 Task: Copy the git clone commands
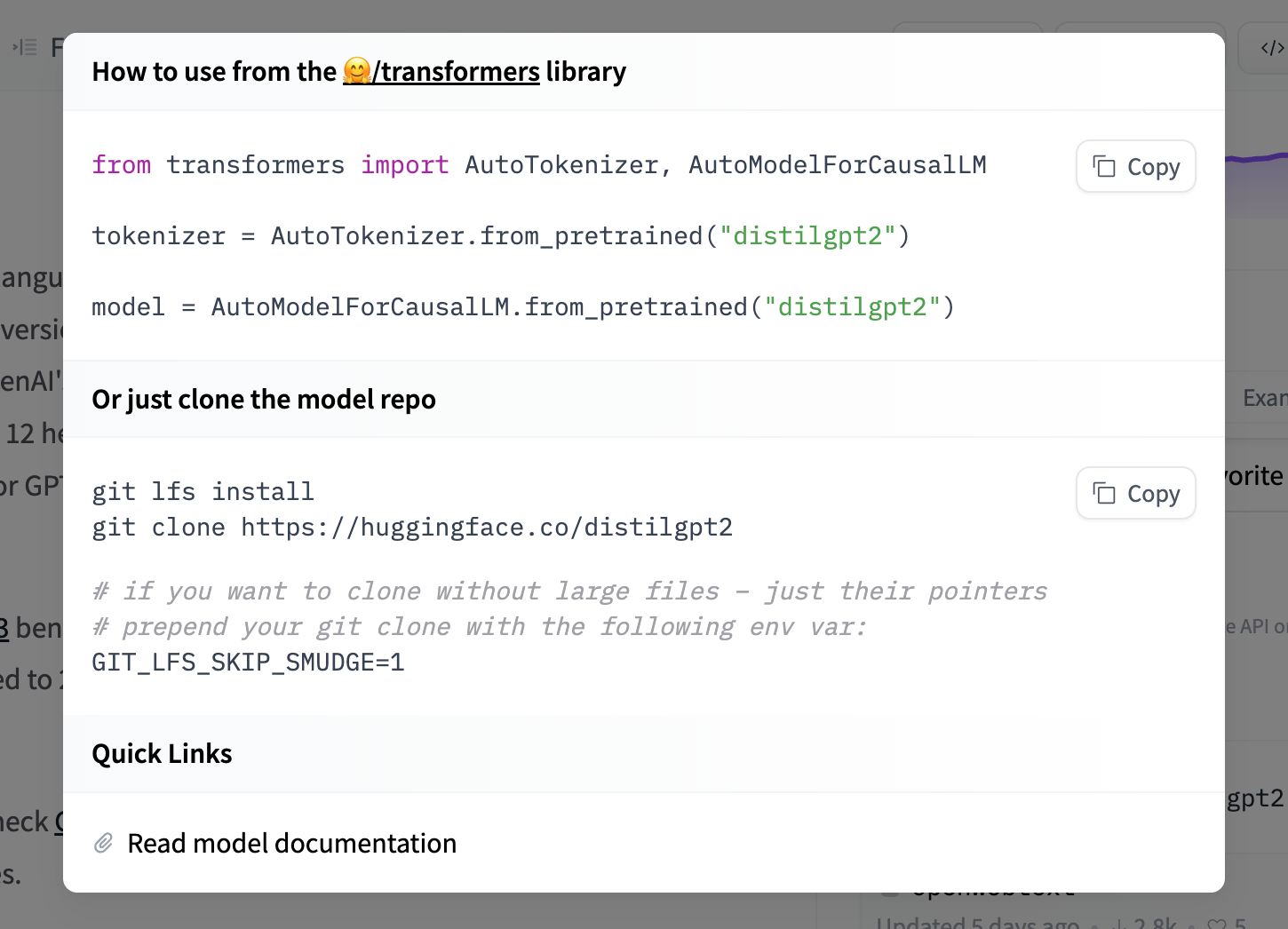point(1135,494)
